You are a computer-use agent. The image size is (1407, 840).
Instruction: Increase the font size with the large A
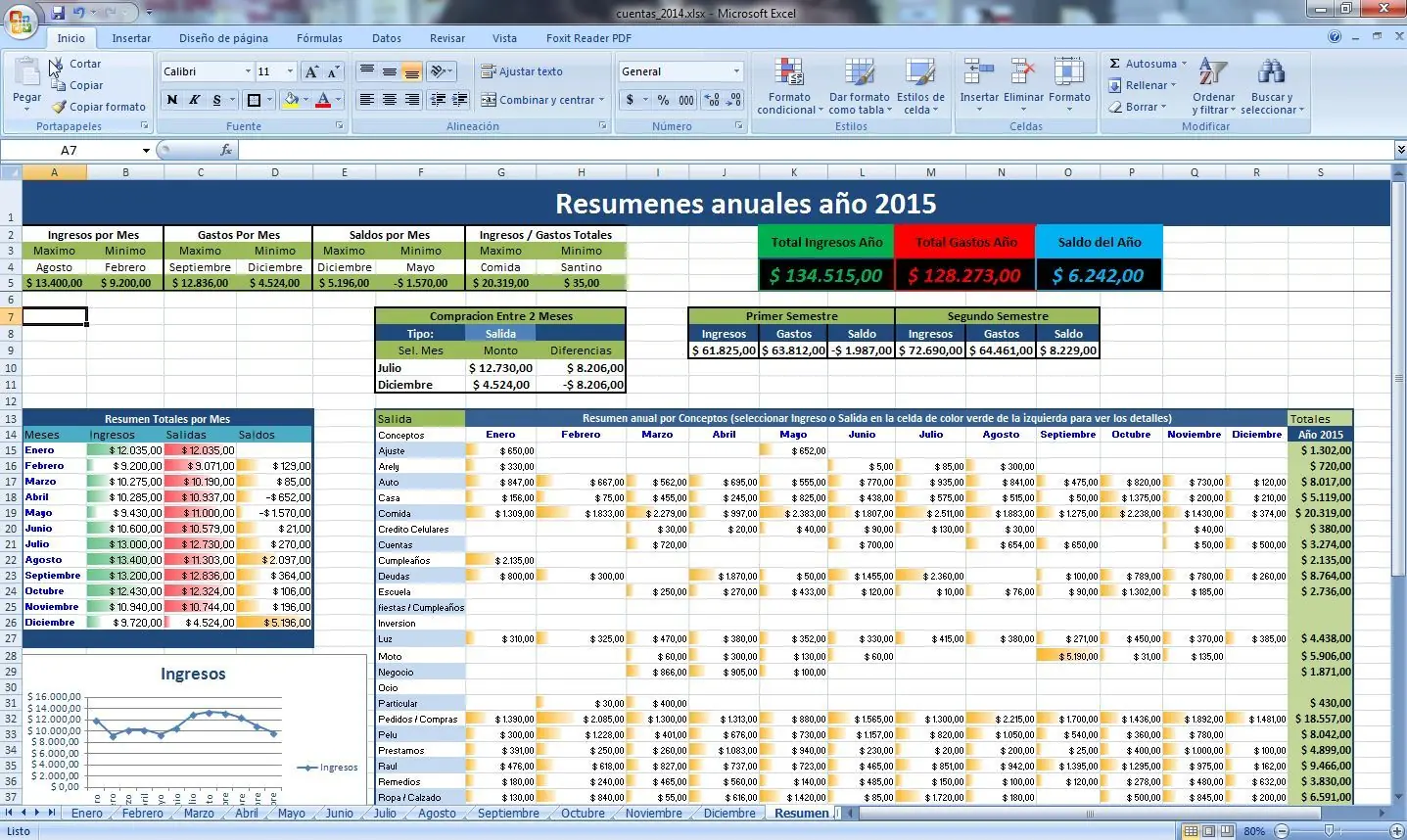pos(311,71)
